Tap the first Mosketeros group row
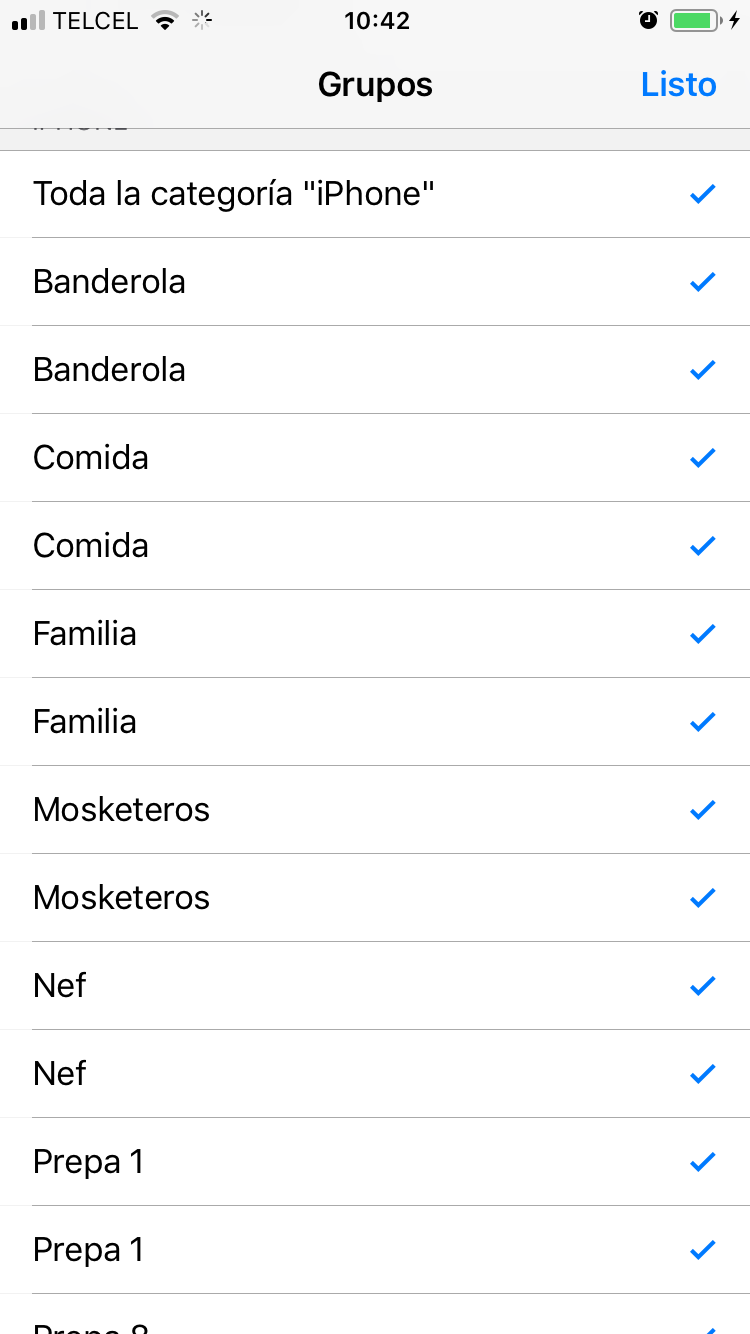The height and width of the screenshot is (1334, 750). coord(375,810)
